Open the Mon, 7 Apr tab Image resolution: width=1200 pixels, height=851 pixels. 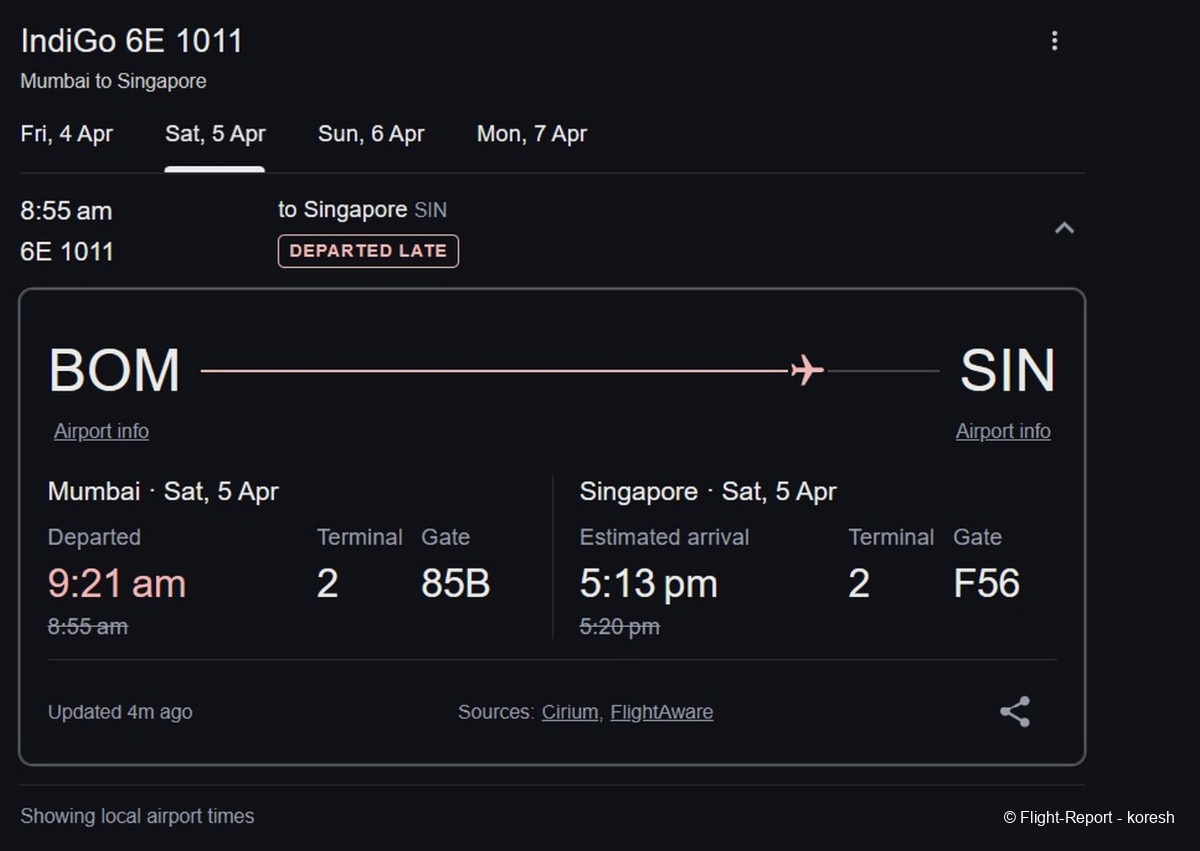(531, 134)
